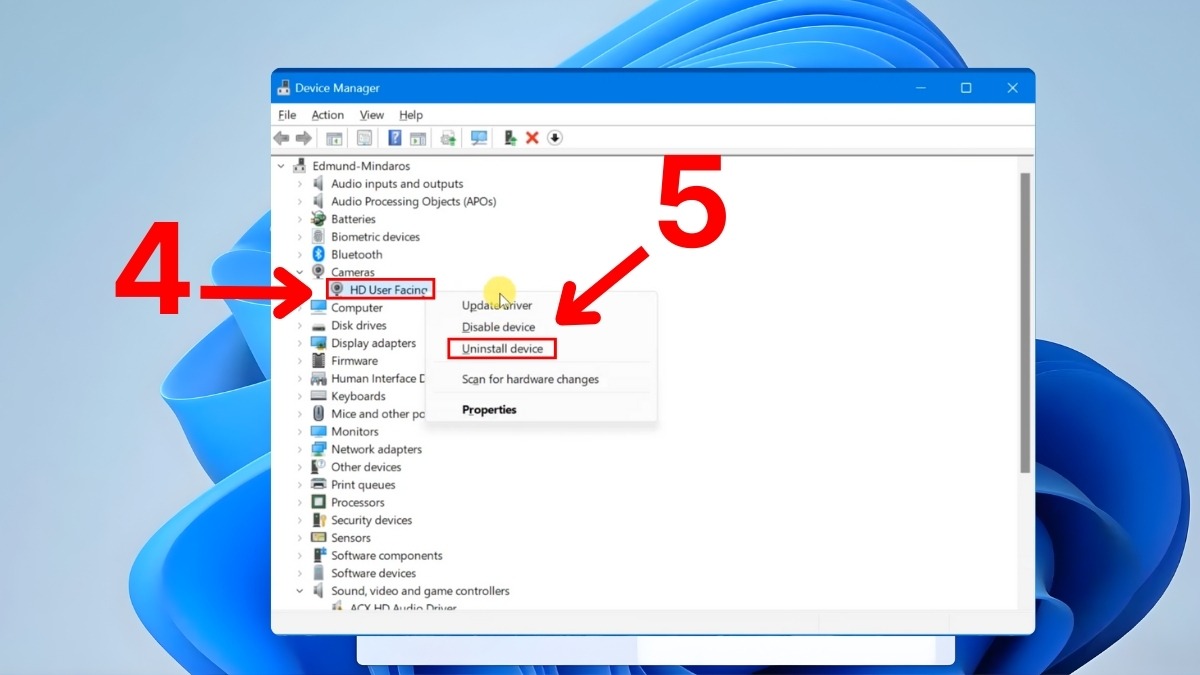This screenshot has height=675, width=1200.
Task: Select the Edmund-Mindaros computer name text
Action: (361, 166)
